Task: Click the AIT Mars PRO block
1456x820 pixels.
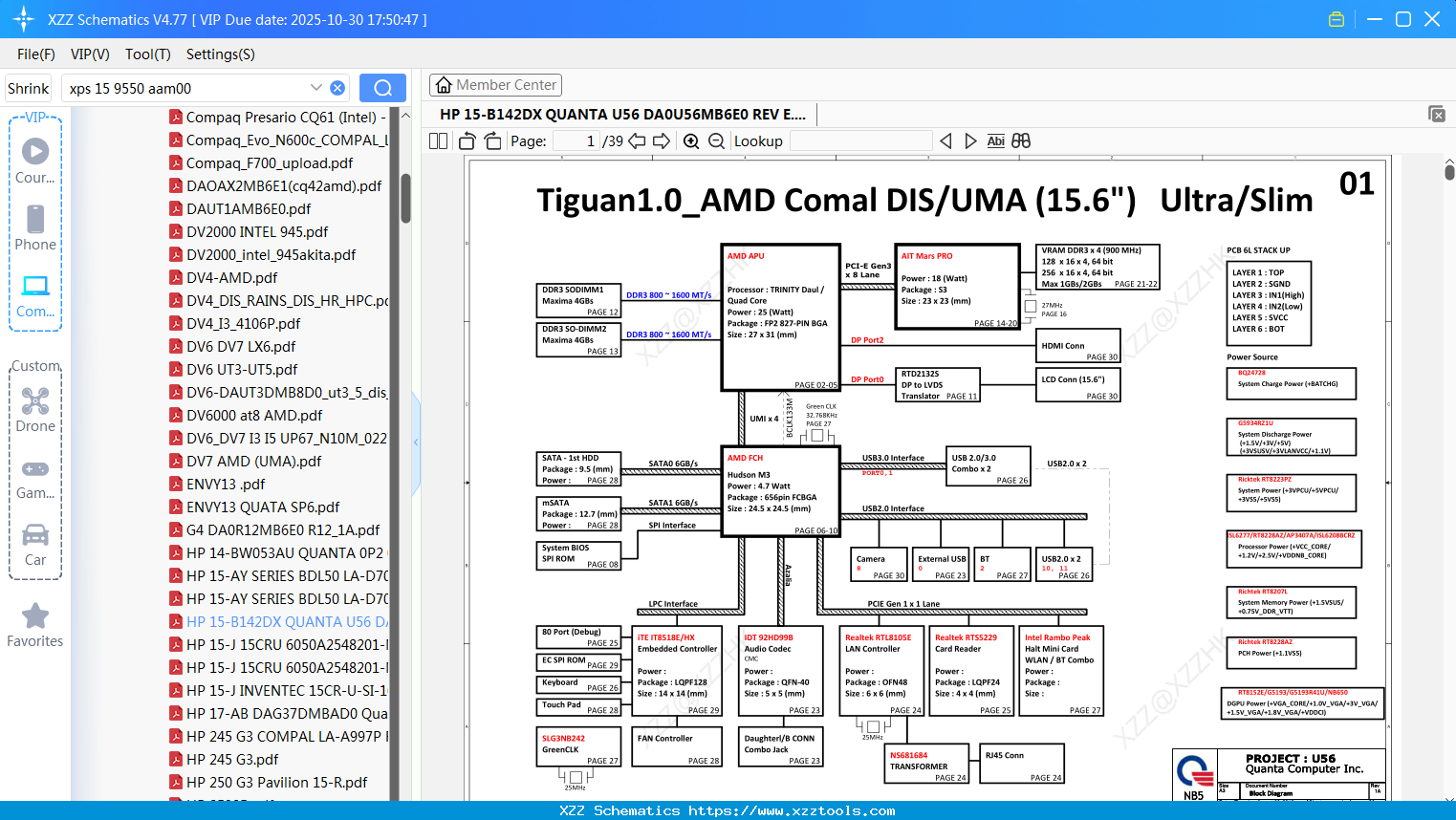Action: click(x=957, y=287)
